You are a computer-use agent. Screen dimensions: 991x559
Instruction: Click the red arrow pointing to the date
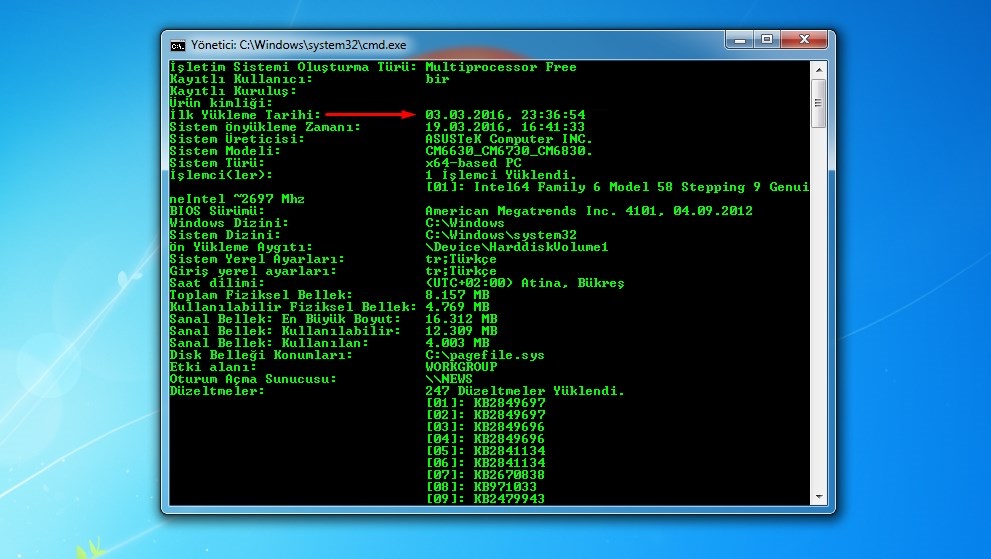[x=369, y=115]
